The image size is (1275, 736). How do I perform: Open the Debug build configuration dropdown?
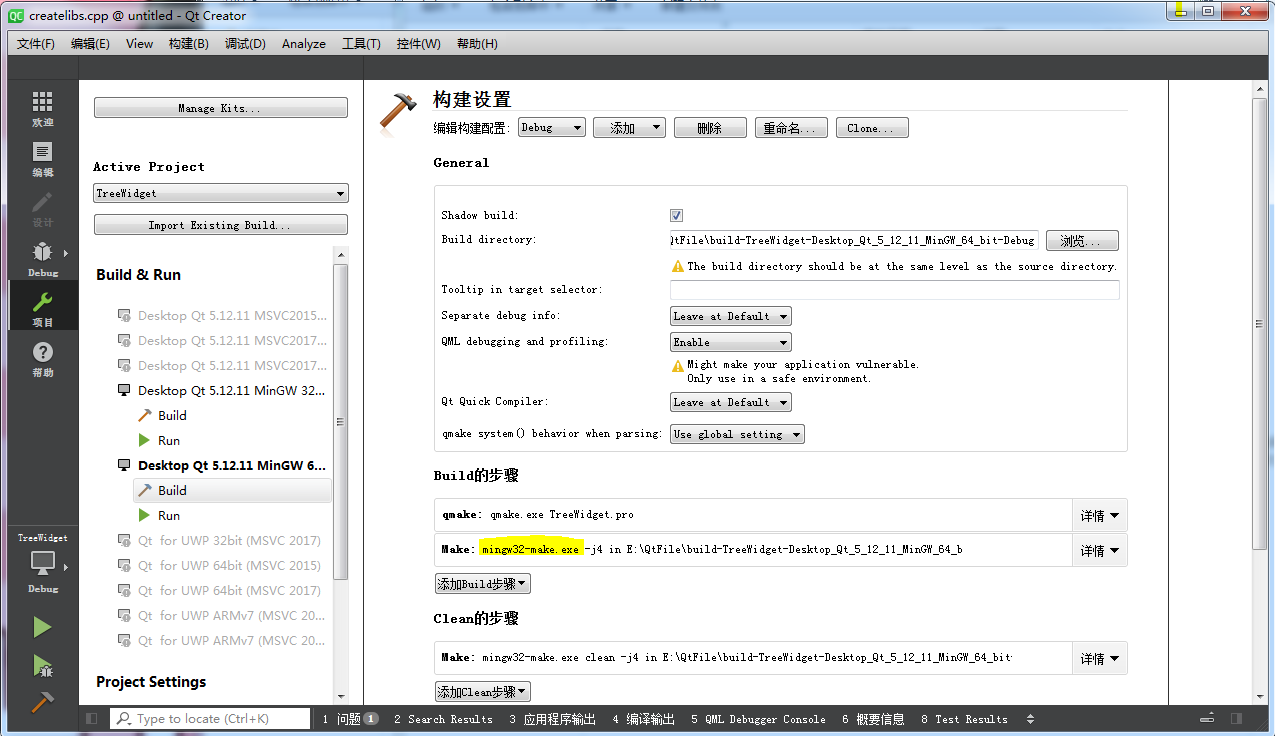(x=552, y=128)
